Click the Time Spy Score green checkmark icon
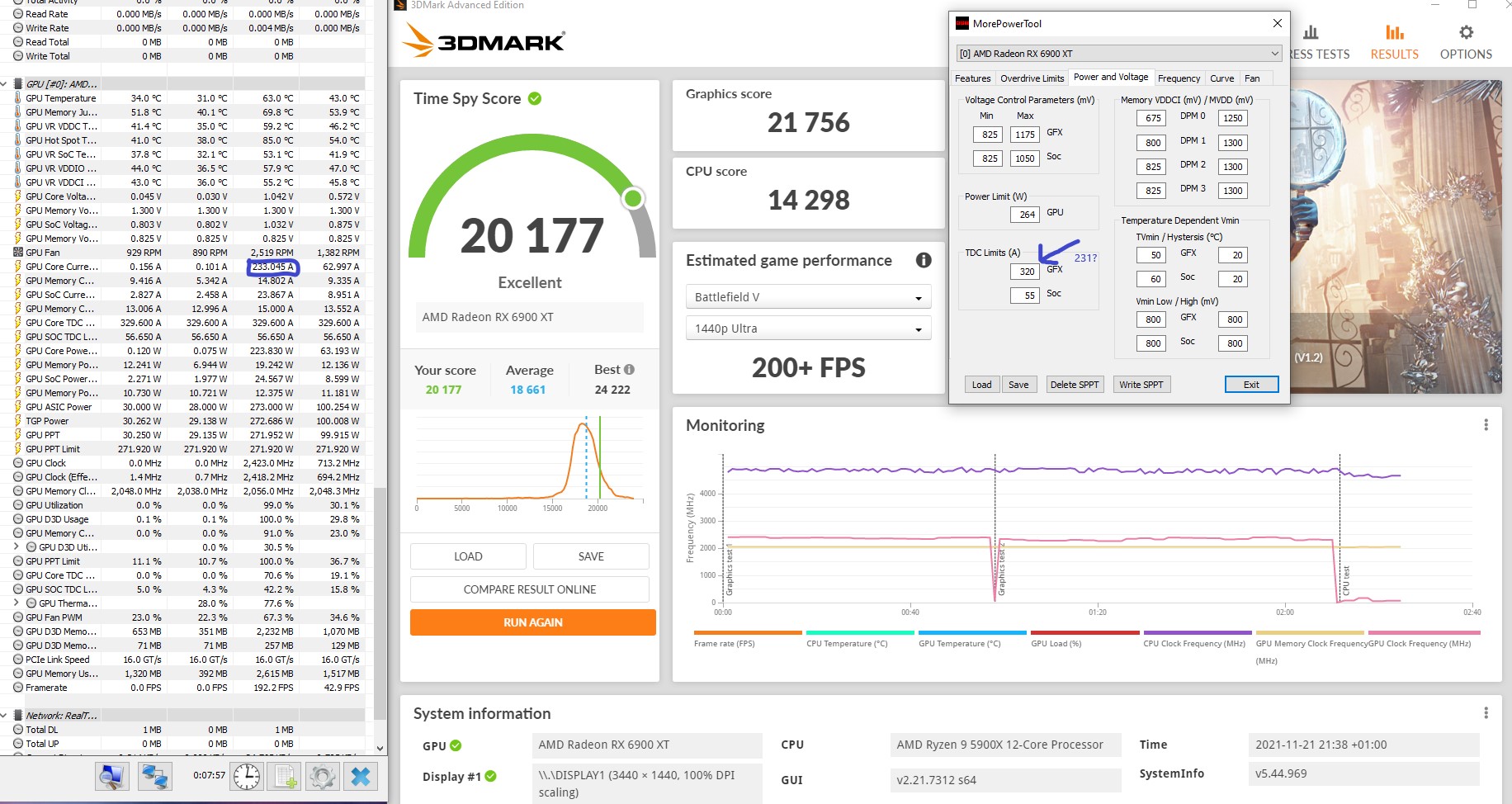 coord(535,98)
